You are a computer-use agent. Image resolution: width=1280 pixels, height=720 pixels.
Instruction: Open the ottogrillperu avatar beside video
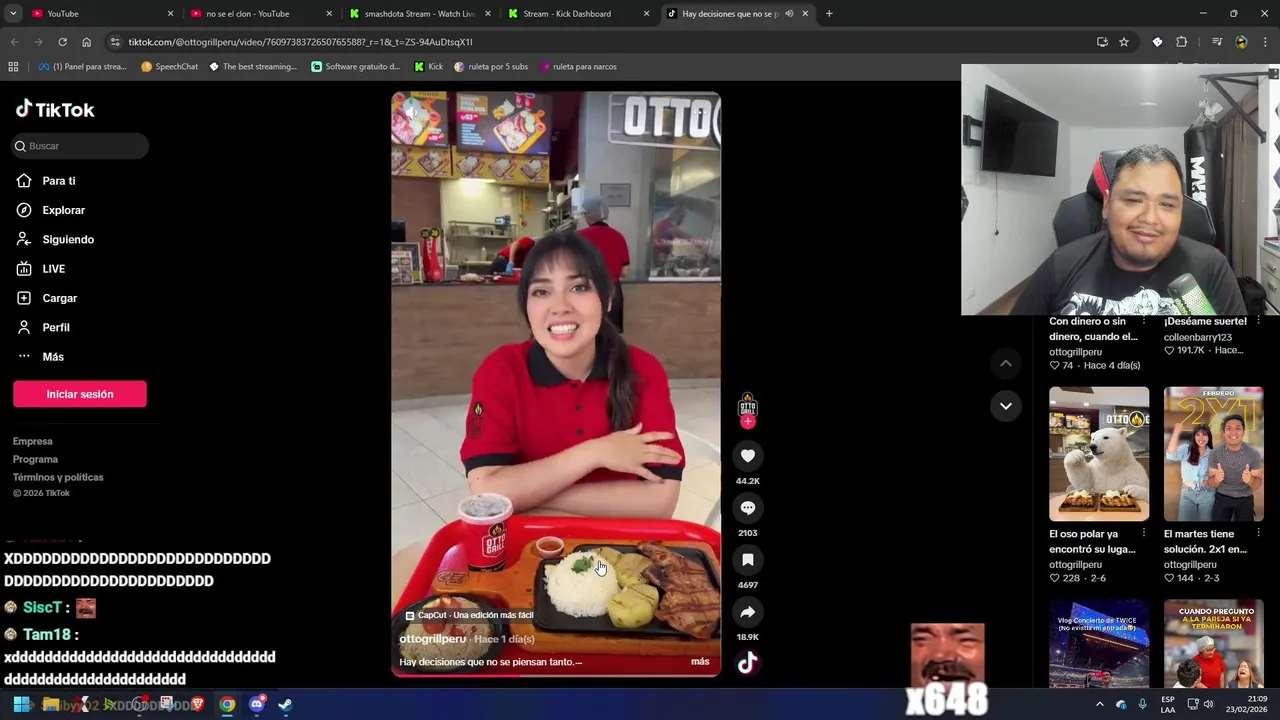747,405
